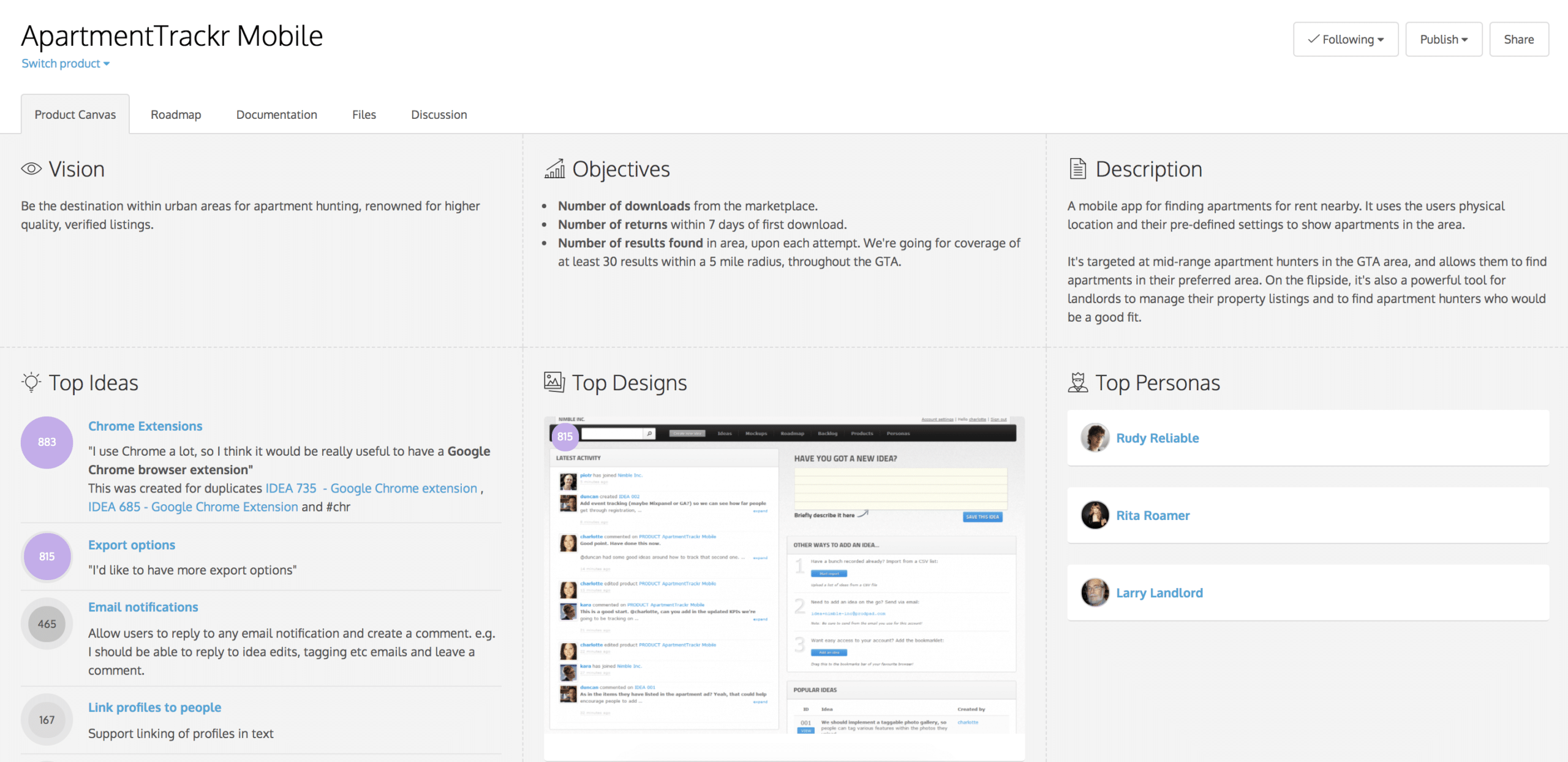Follow the IDEA 685 Google Chrome Extension link

[x=193, y=507]
